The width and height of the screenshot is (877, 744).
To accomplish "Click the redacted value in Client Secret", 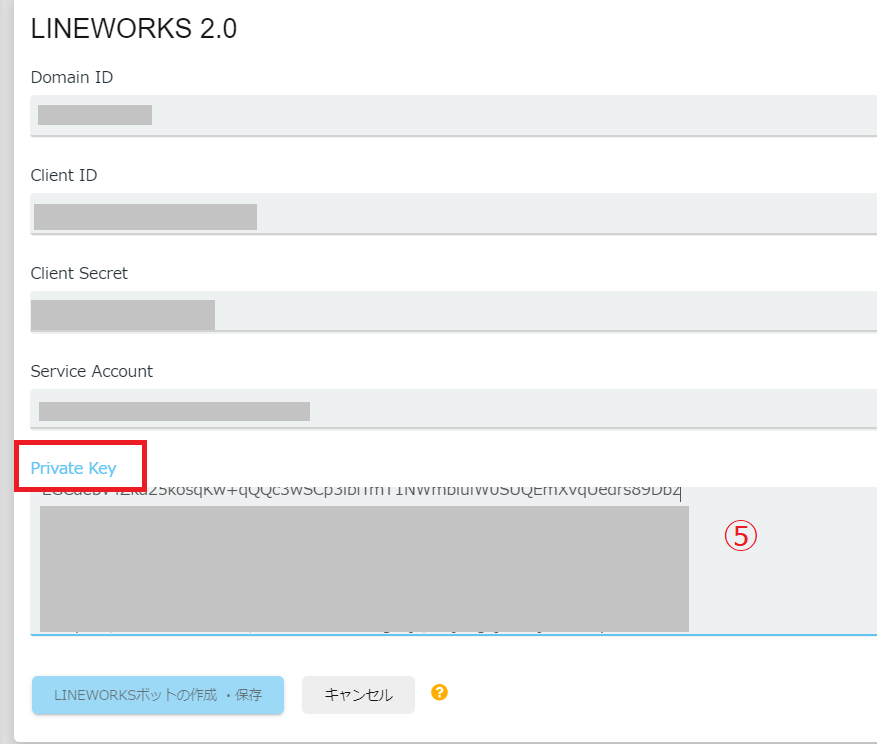I will (x=123, y=314).
